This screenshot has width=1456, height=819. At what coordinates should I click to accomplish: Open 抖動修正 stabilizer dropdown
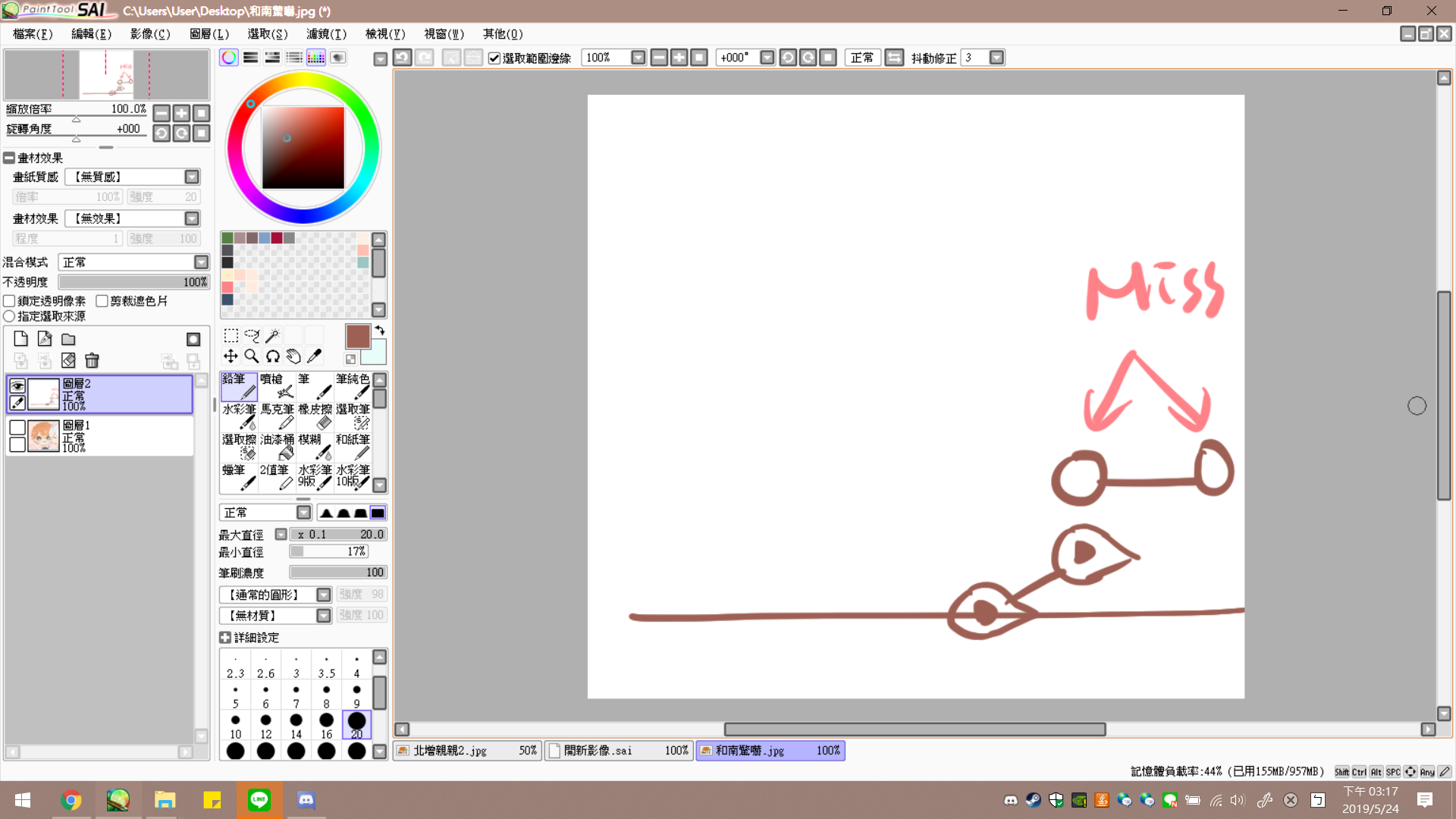click(996, 58)
